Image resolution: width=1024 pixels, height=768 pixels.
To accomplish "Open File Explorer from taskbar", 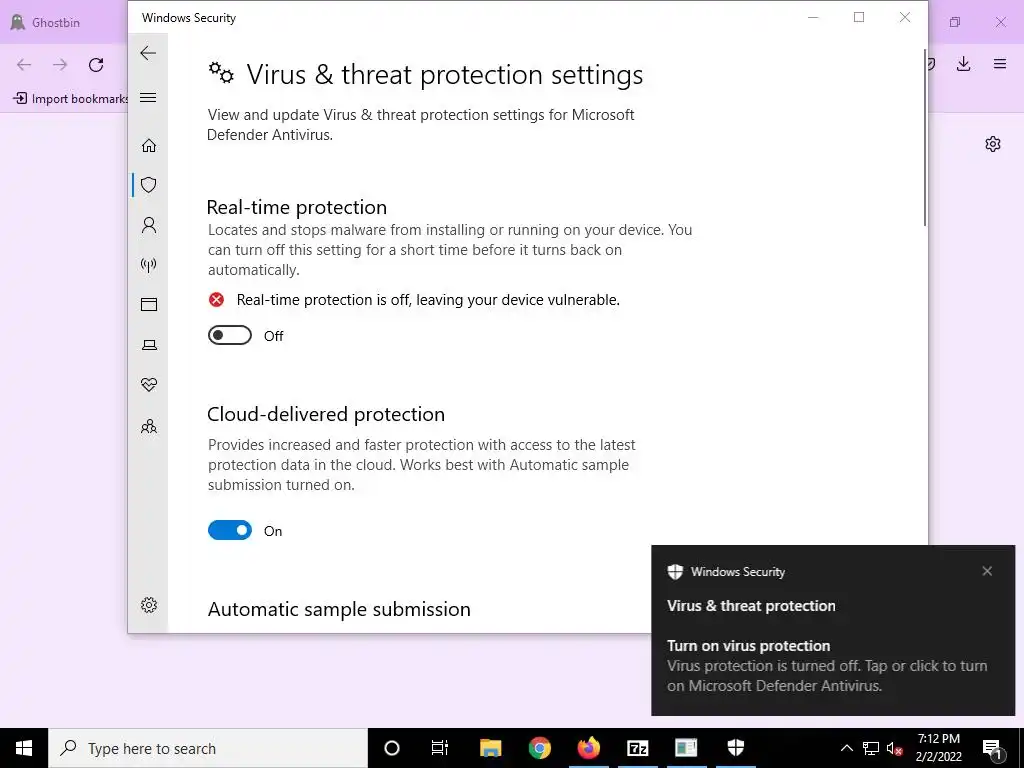I will click(x=490, y=748).
